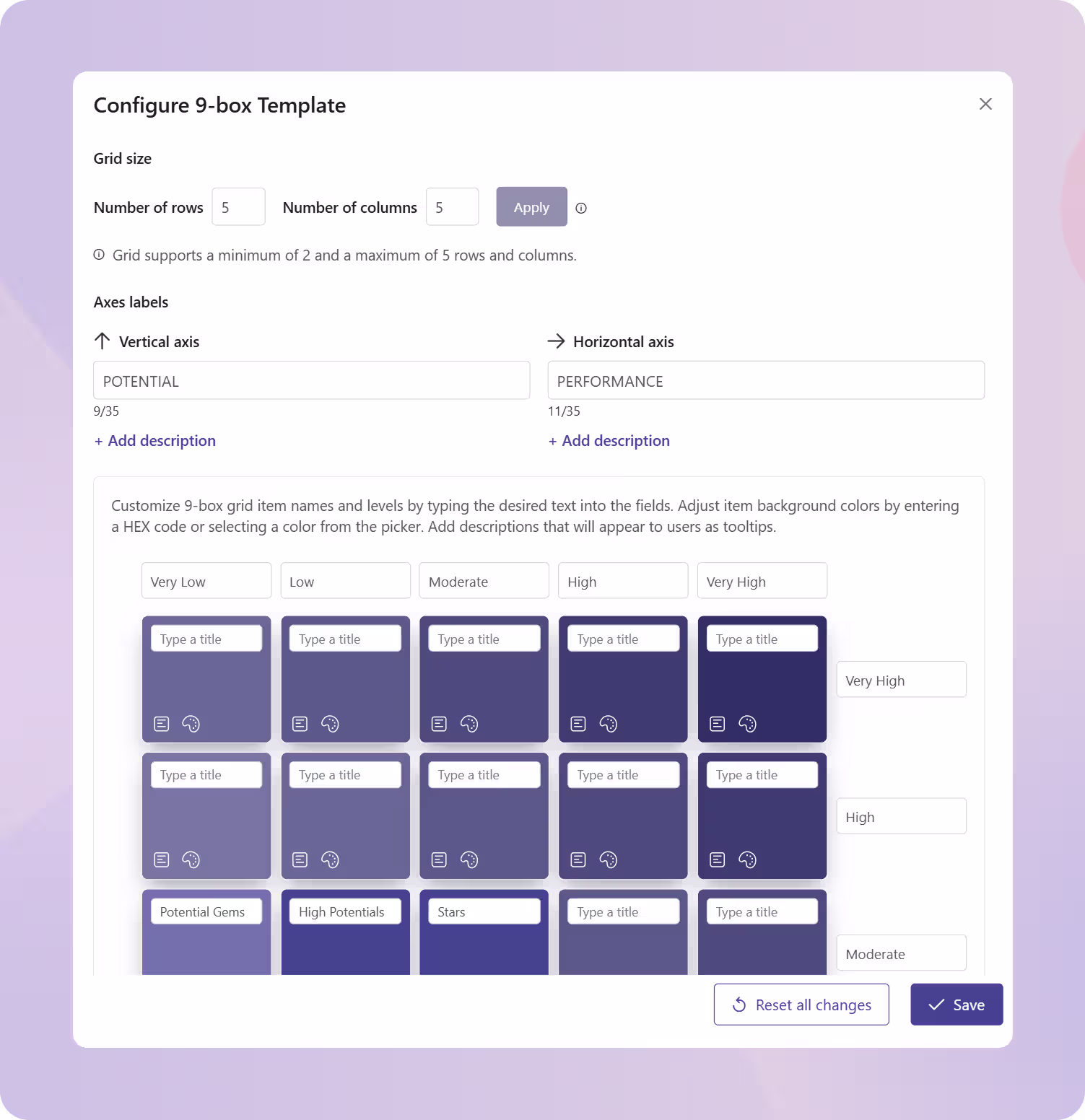
Task: Focus the Number of columns field
Action: pos(453,207)
